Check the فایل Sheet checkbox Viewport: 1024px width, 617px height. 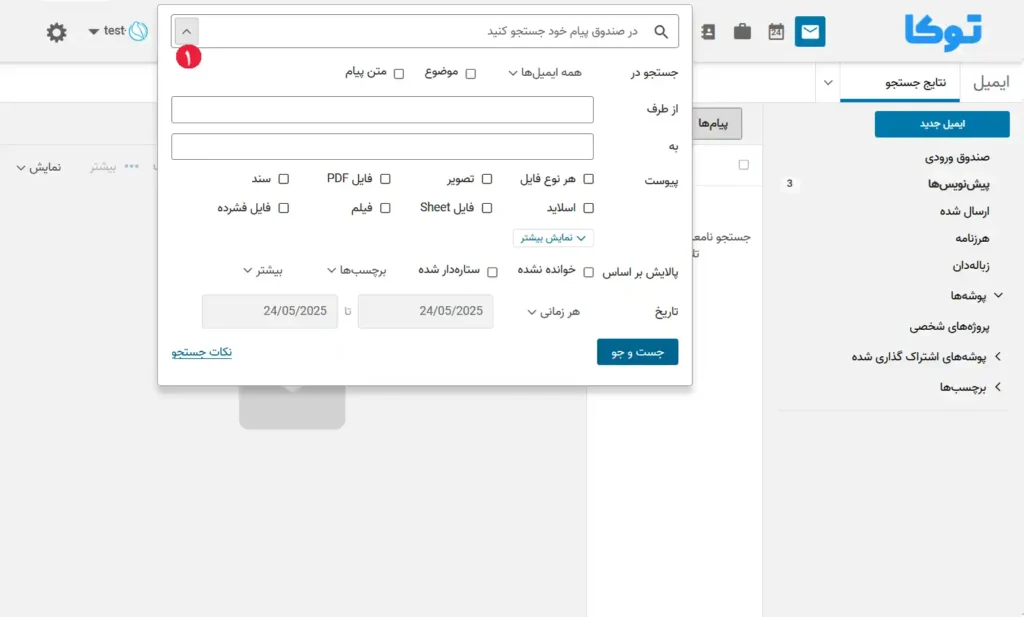(487, 208)
